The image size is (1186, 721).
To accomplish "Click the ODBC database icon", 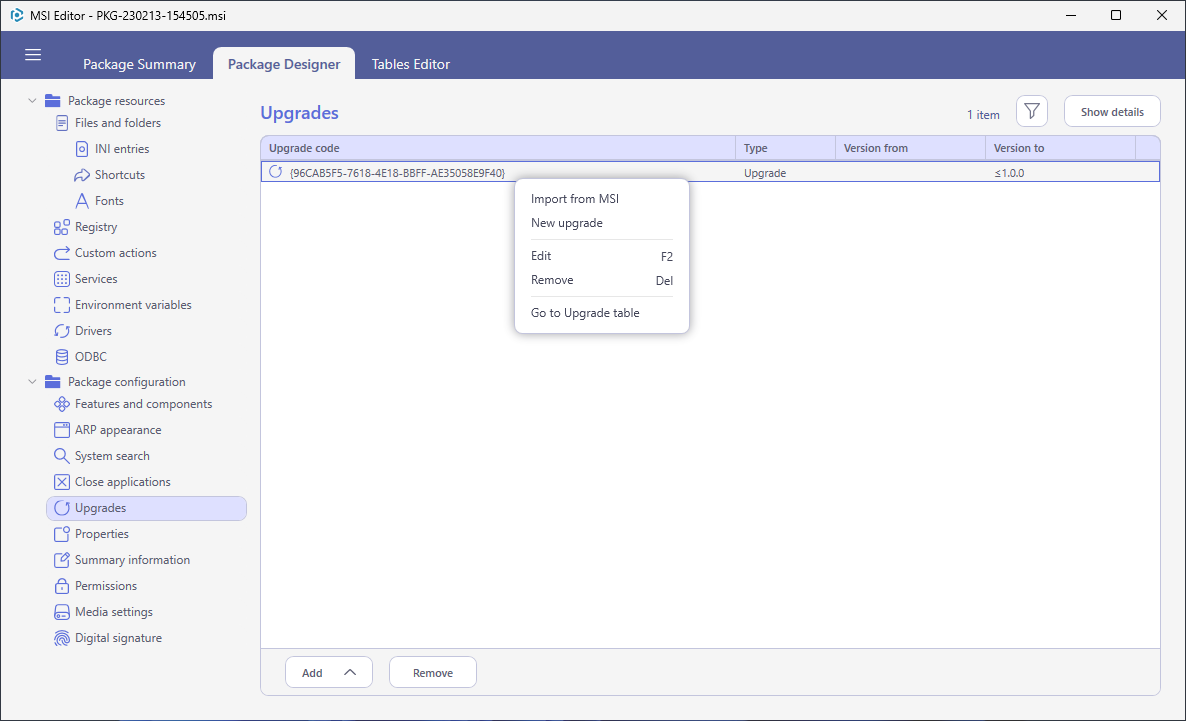I will click(x=62, y=356).
